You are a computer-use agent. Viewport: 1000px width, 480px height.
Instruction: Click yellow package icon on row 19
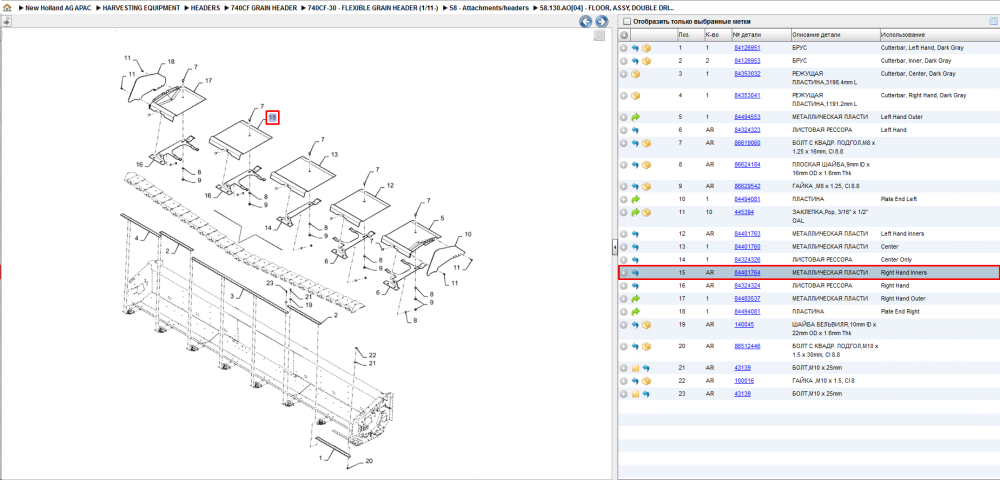point(646,324)
